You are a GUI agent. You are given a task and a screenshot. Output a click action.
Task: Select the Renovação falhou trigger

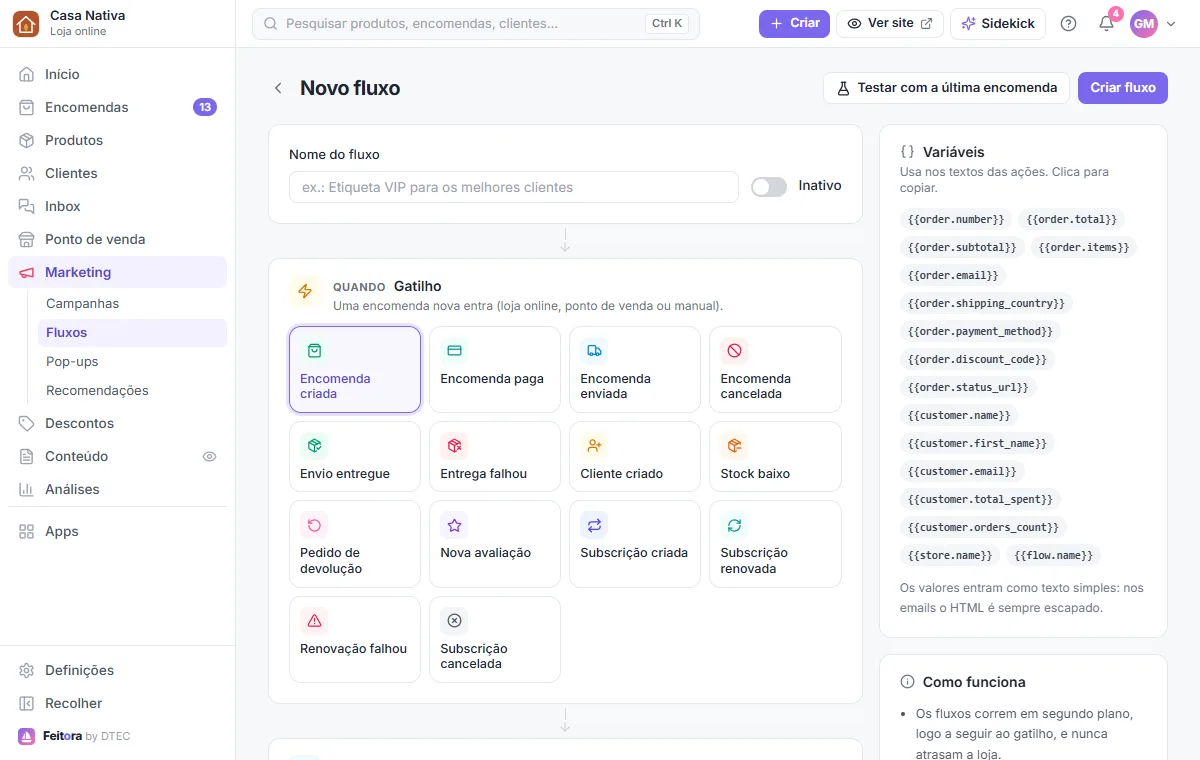pyautogui.click(x=355, y=639)
